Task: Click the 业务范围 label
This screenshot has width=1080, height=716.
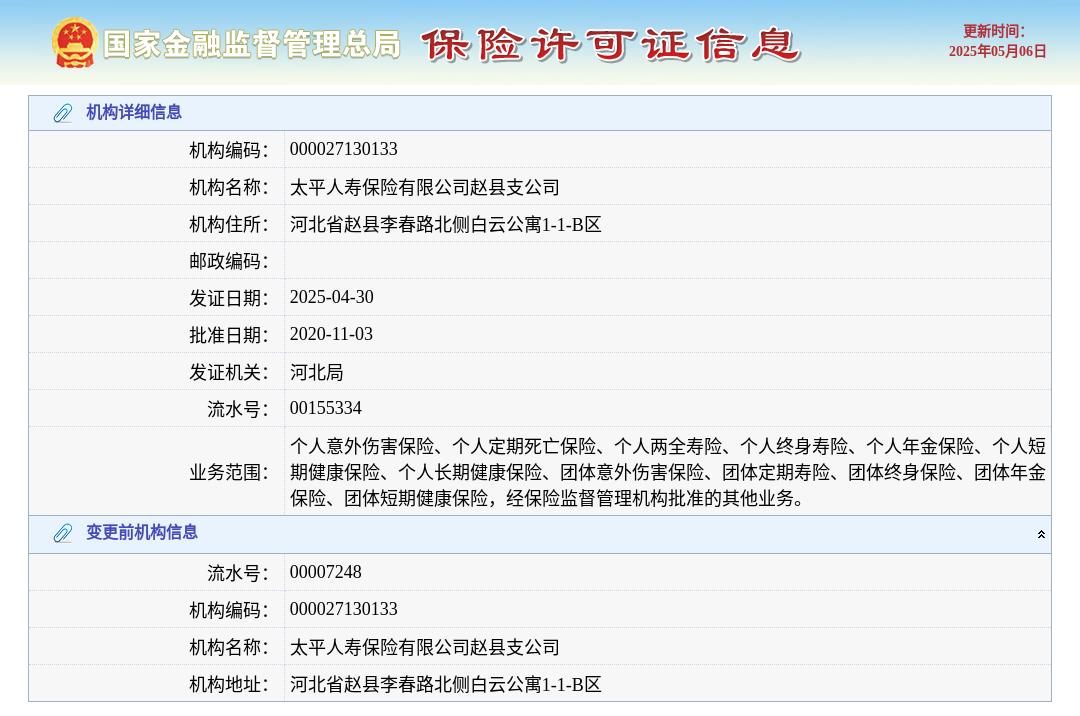Action: coord(229,472)
